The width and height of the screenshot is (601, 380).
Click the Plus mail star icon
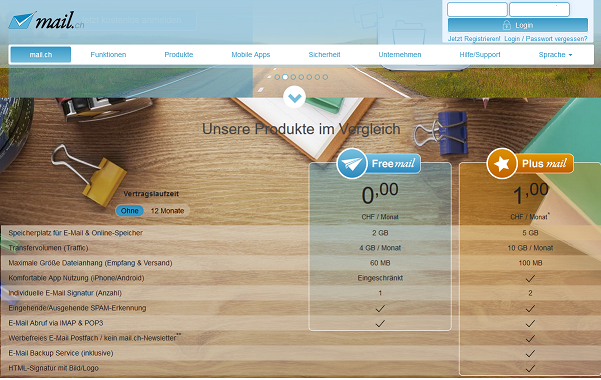click(502, 164)
